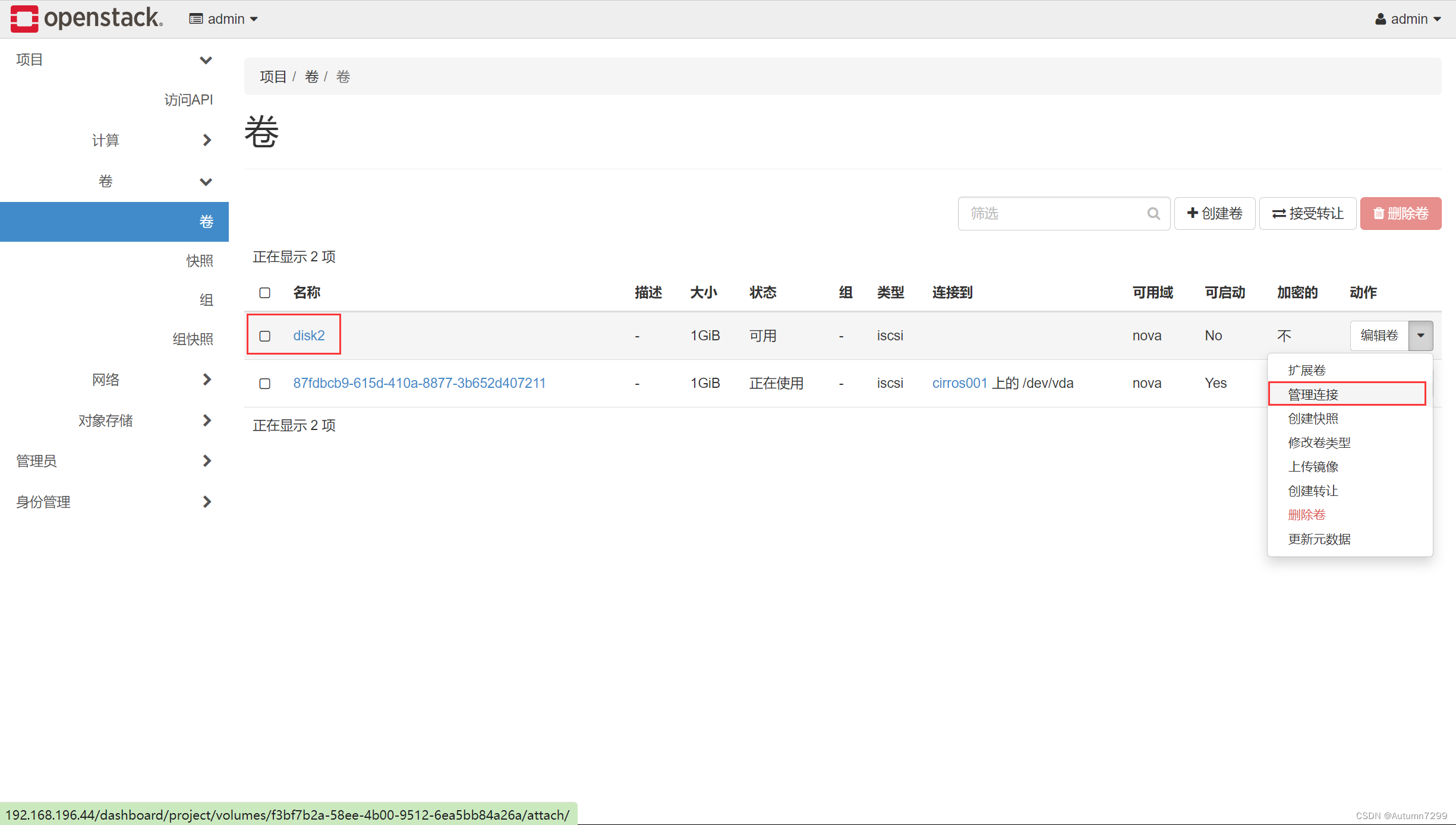Click the 描述 column header
This screenshot has height=825, width=1456.
pos(648,292)
